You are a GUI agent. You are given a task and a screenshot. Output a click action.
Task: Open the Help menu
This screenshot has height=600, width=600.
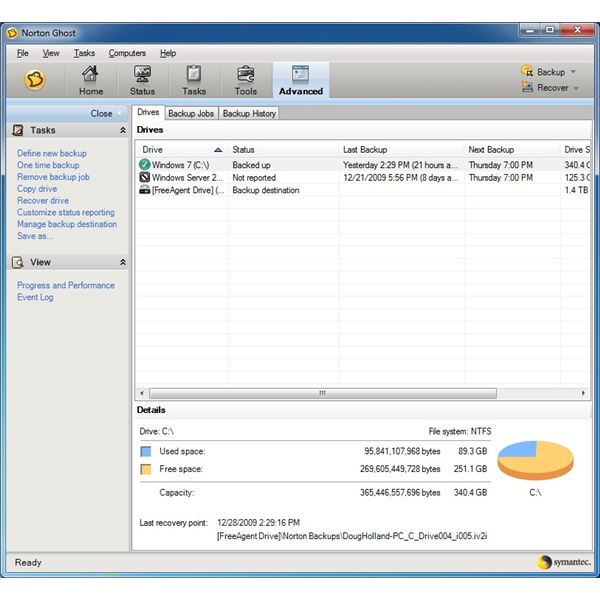coord(168,53)
